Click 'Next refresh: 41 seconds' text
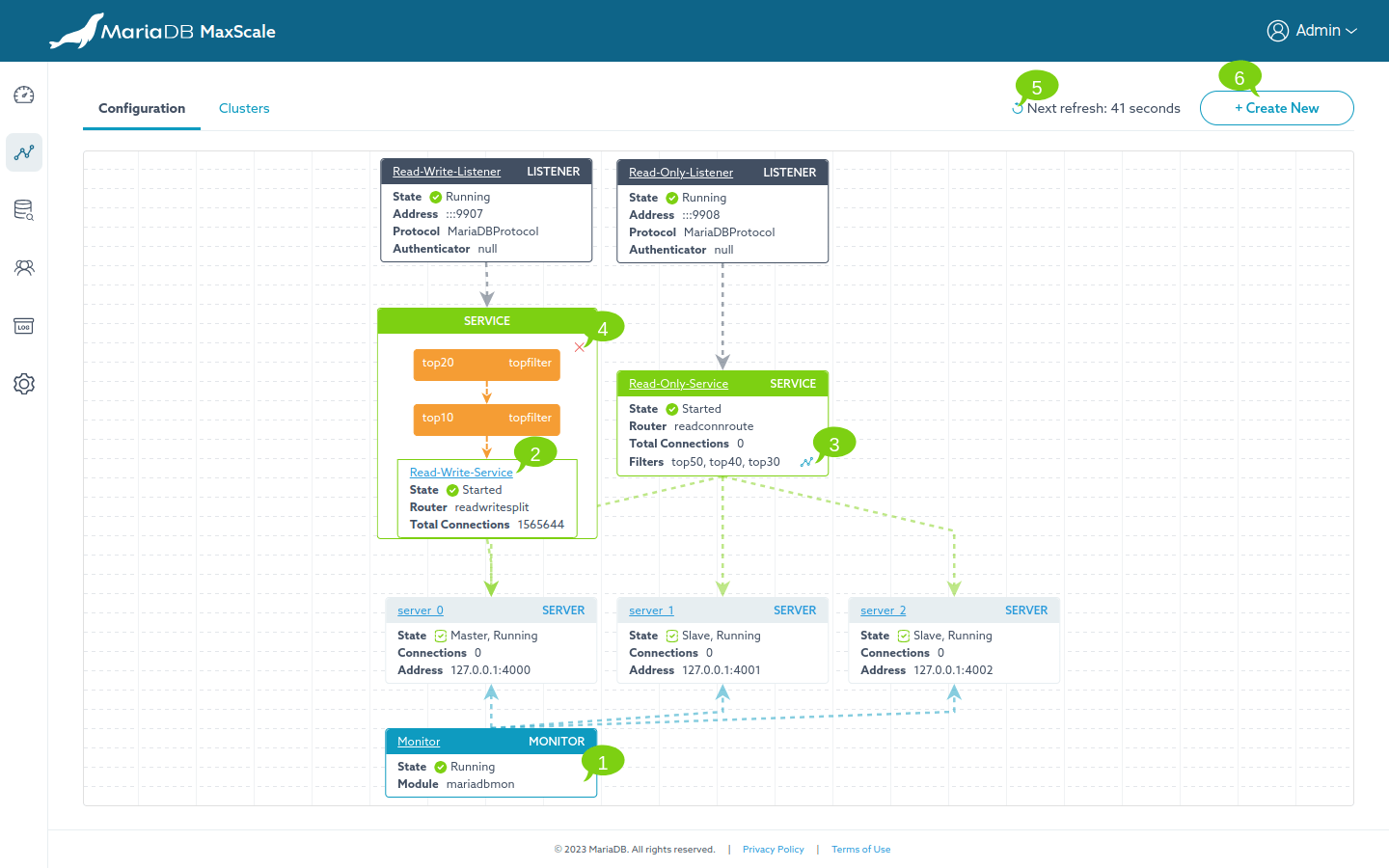1389x868 pixels. tap(1103, 108)
